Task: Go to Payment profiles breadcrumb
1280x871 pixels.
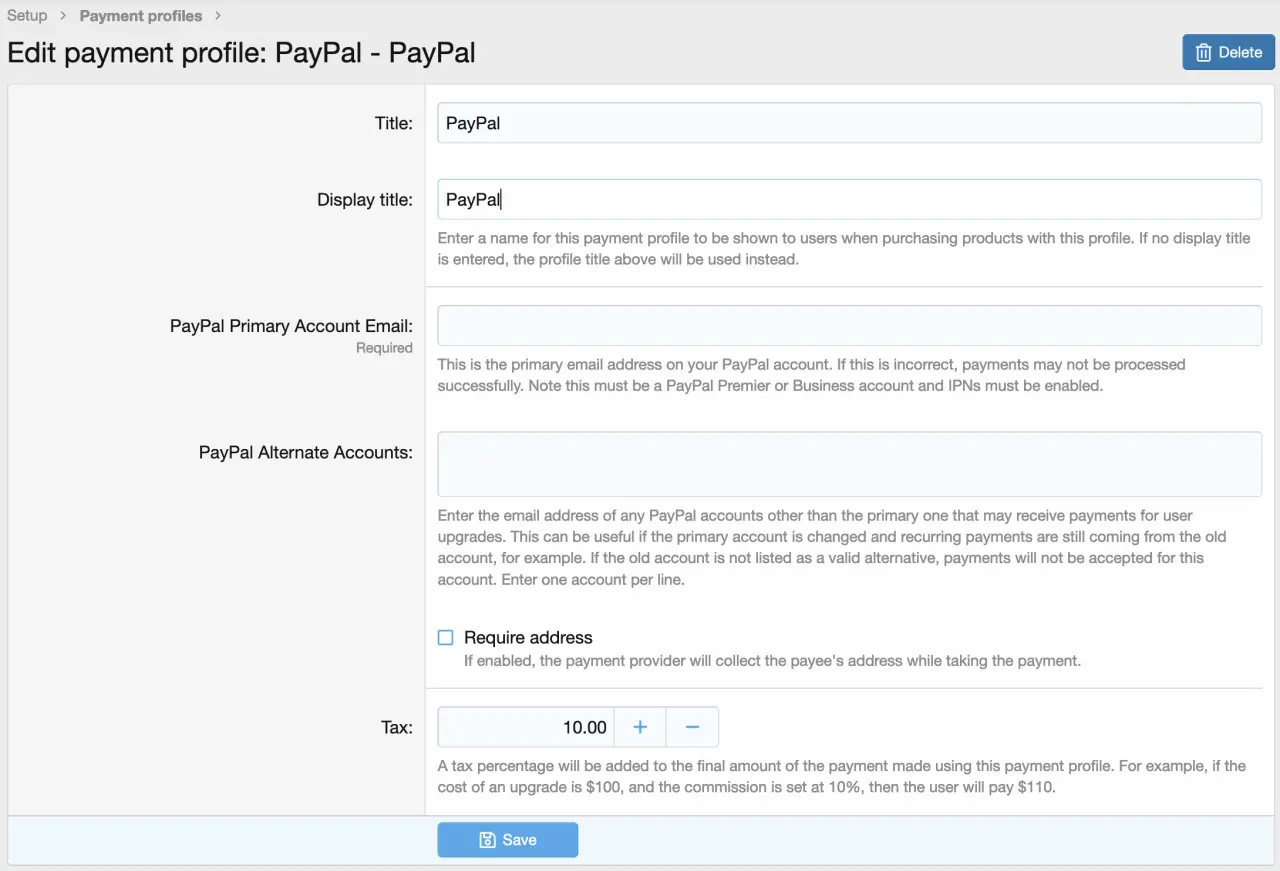Action: [140, 16]
